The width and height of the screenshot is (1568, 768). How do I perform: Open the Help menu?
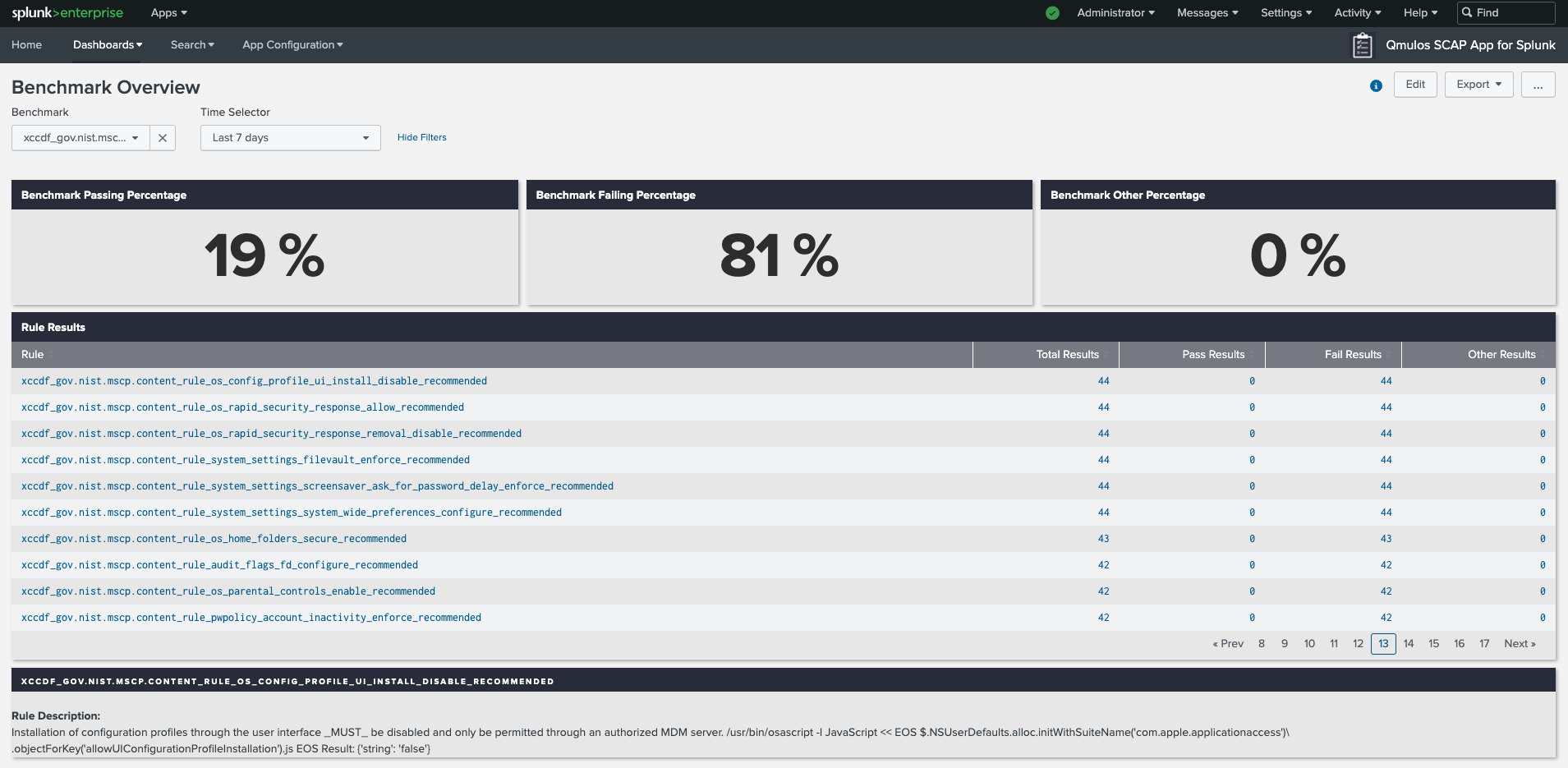[1420, 13]
